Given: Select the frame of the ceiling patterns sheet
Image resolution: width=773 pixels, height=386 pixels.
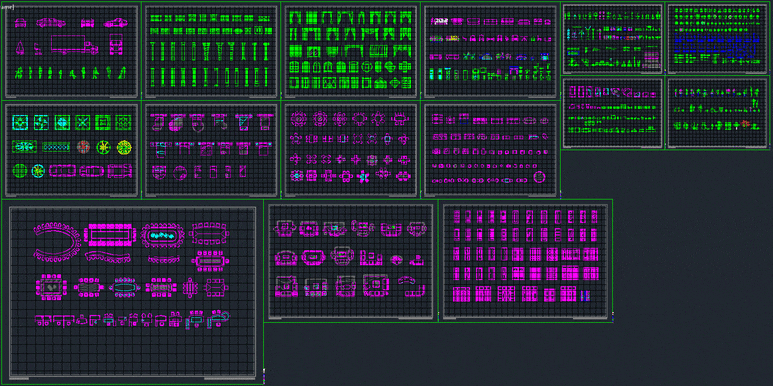Looking at the screenshot, I should 71,150.
